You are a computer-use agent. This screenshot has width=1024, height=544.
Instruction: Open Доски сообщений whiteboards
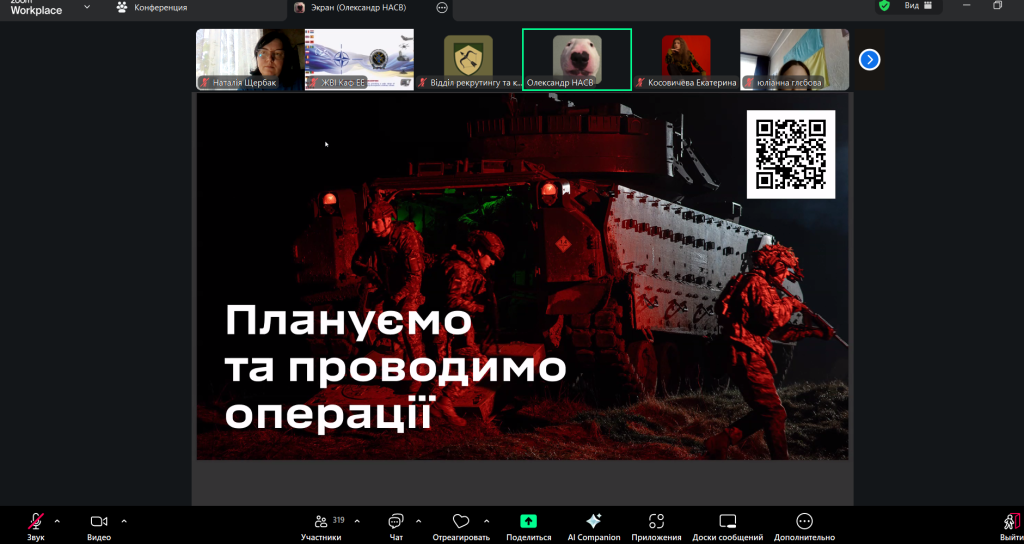[727, 522]
